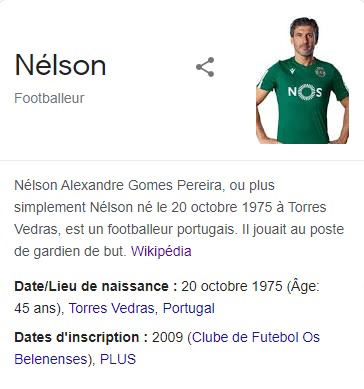Expand more inscription dates via PLUS
The height and width of the screenshot is (389, 364).
[118, 359]
